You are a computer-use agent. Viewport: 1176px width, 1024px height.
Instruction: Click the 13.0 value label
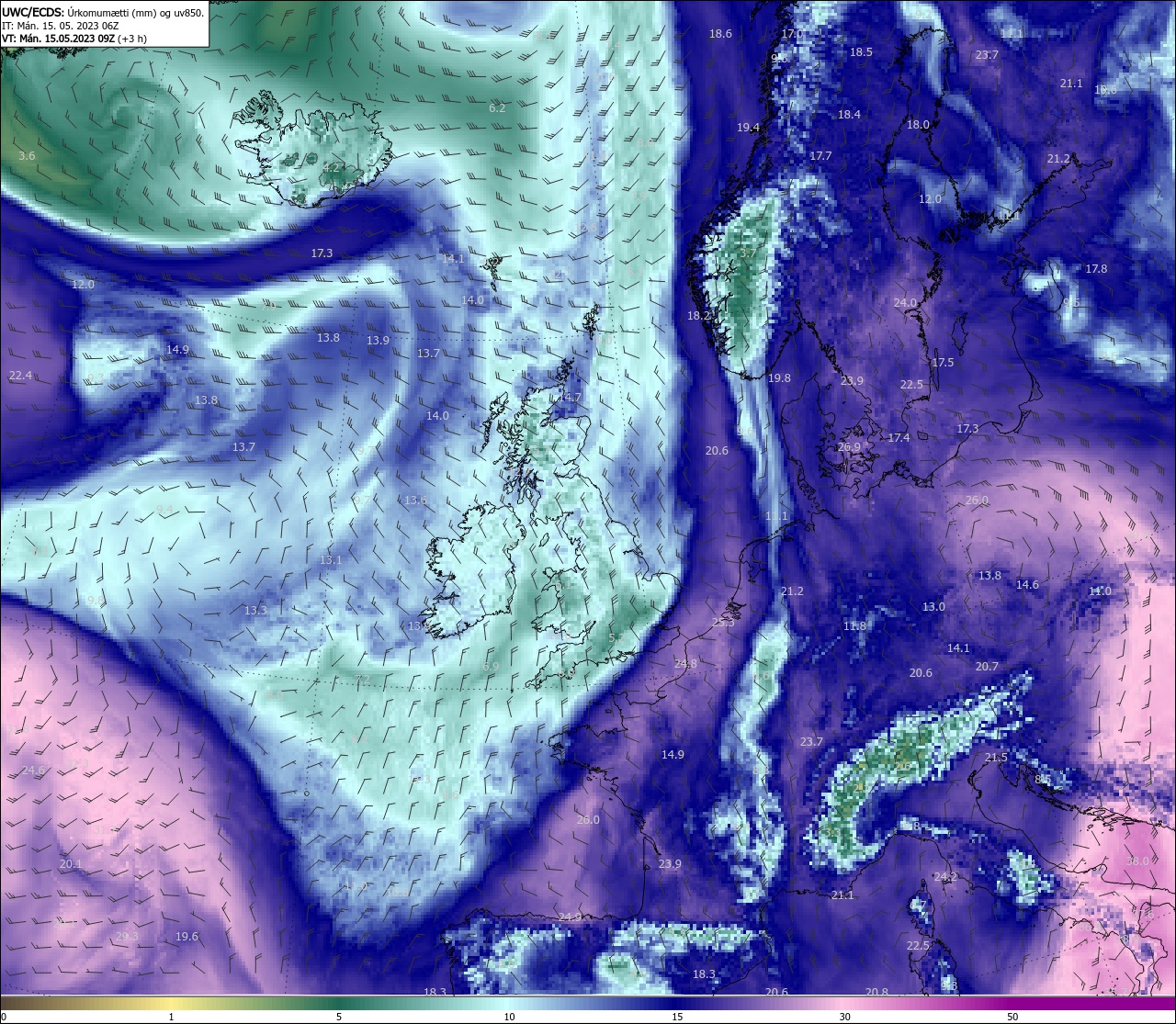pos(933,607)
